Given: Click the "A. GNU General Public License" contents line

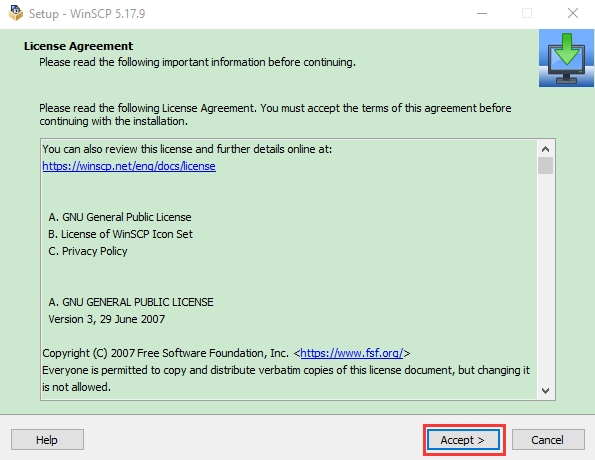Looking at the screenshot, I should pos(120,217).
